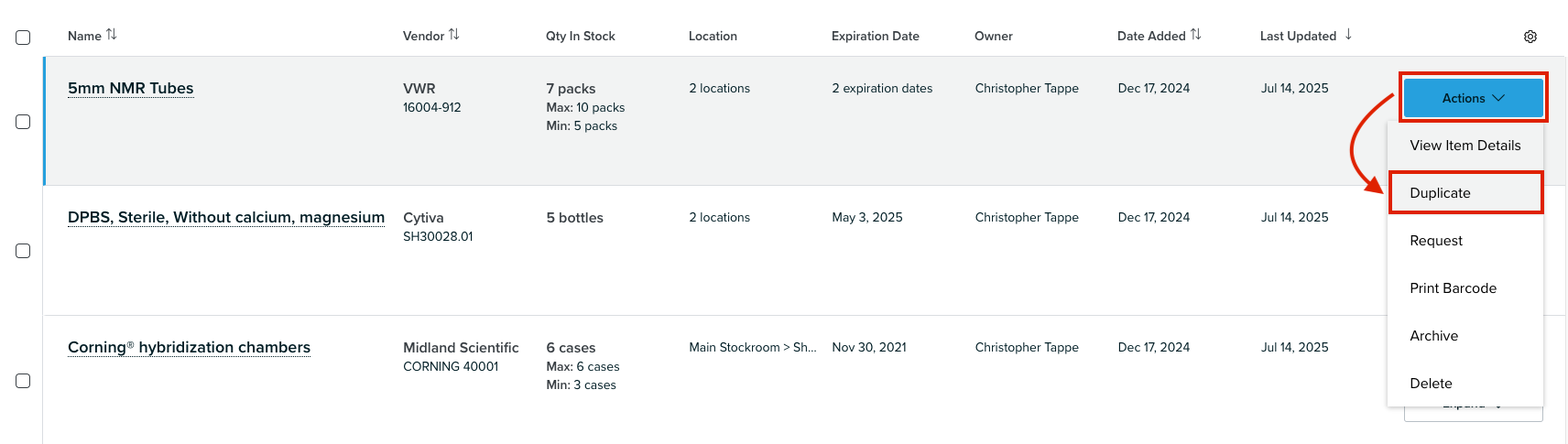Screen dimensions: 1568x444
Task: Choose Request from the Actions menu
Action: 1436,241
